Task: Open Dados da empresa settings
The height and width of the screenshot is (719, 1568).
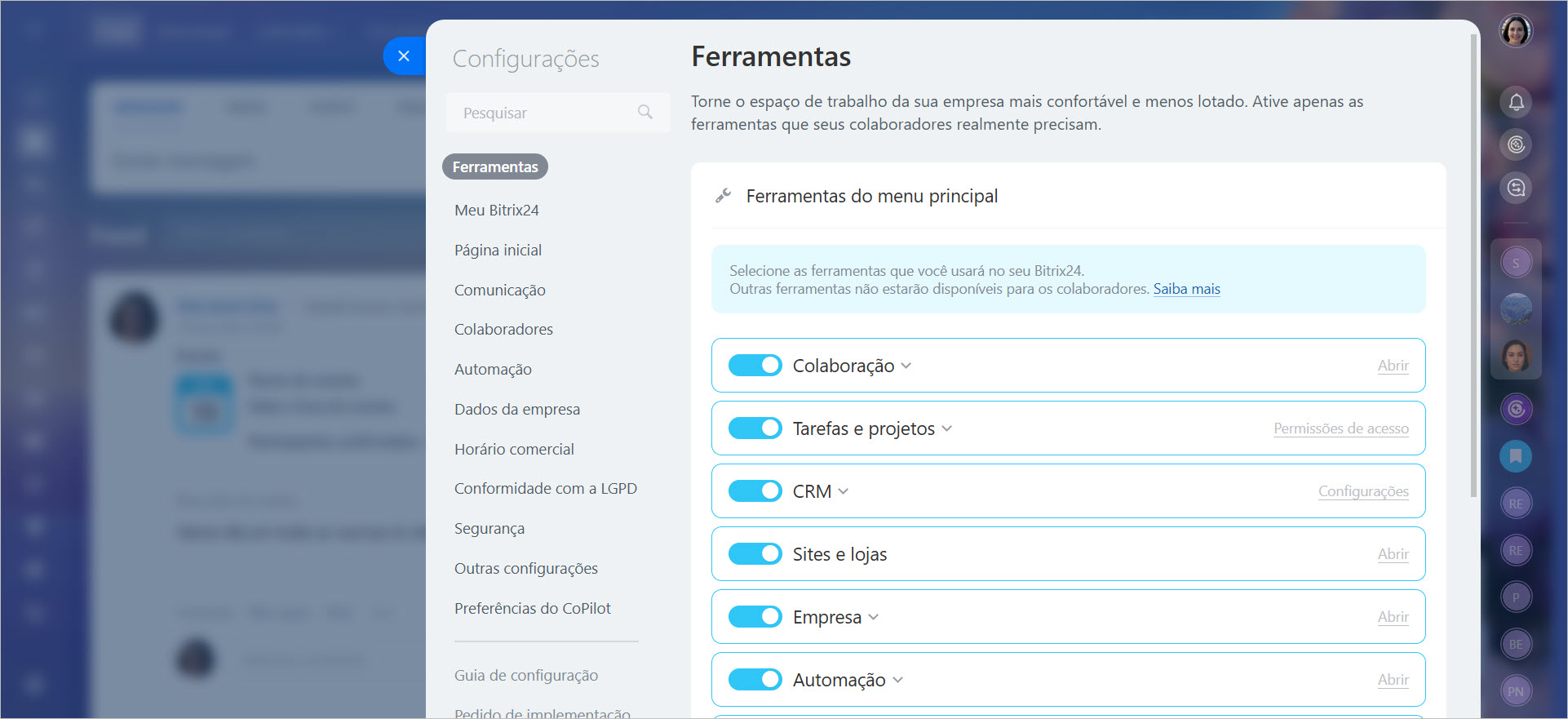Action: (517, 410)
